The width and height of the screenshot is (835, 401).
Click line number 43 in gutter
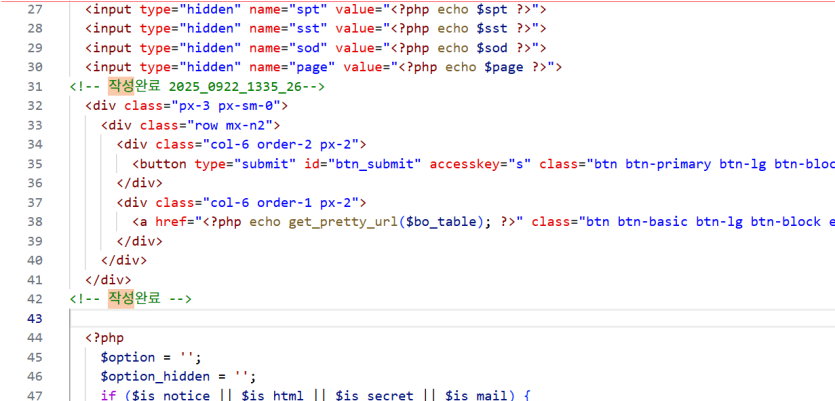pyautogui.click(x=35, y=318)
